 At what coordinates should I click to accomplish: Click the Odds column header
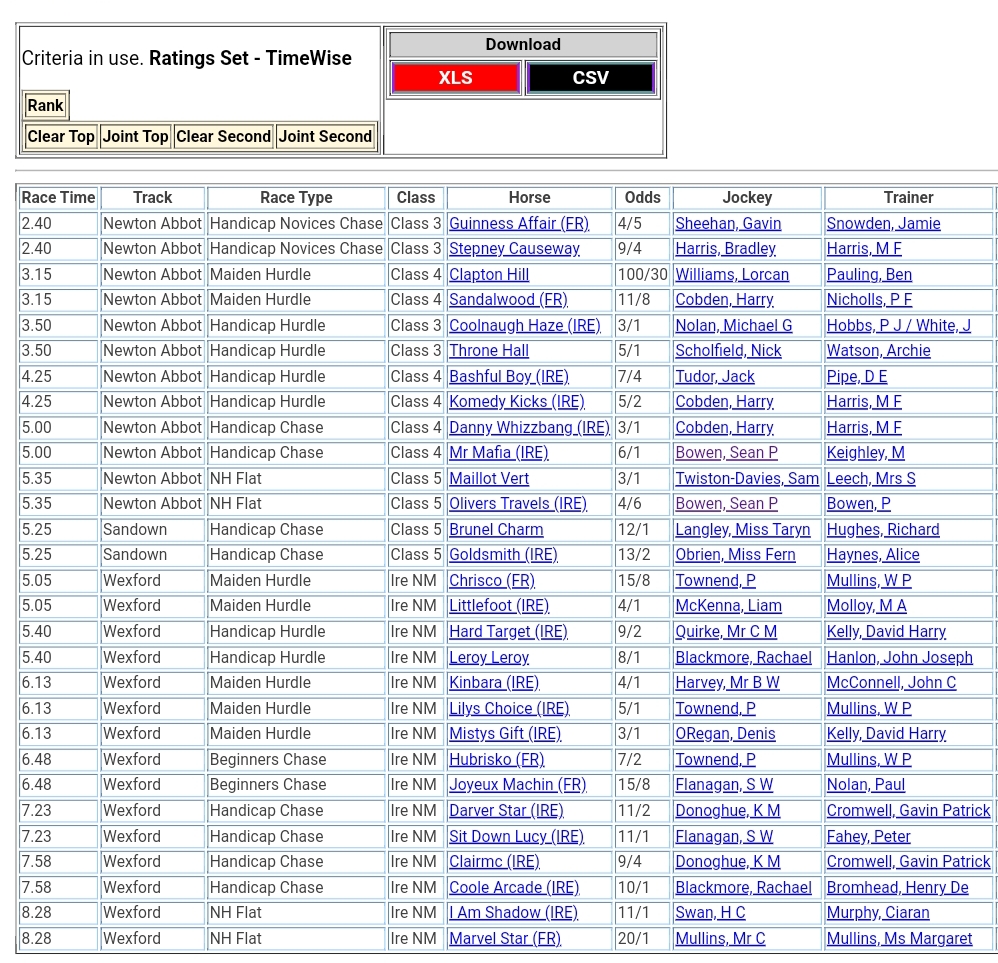point(643,198)
